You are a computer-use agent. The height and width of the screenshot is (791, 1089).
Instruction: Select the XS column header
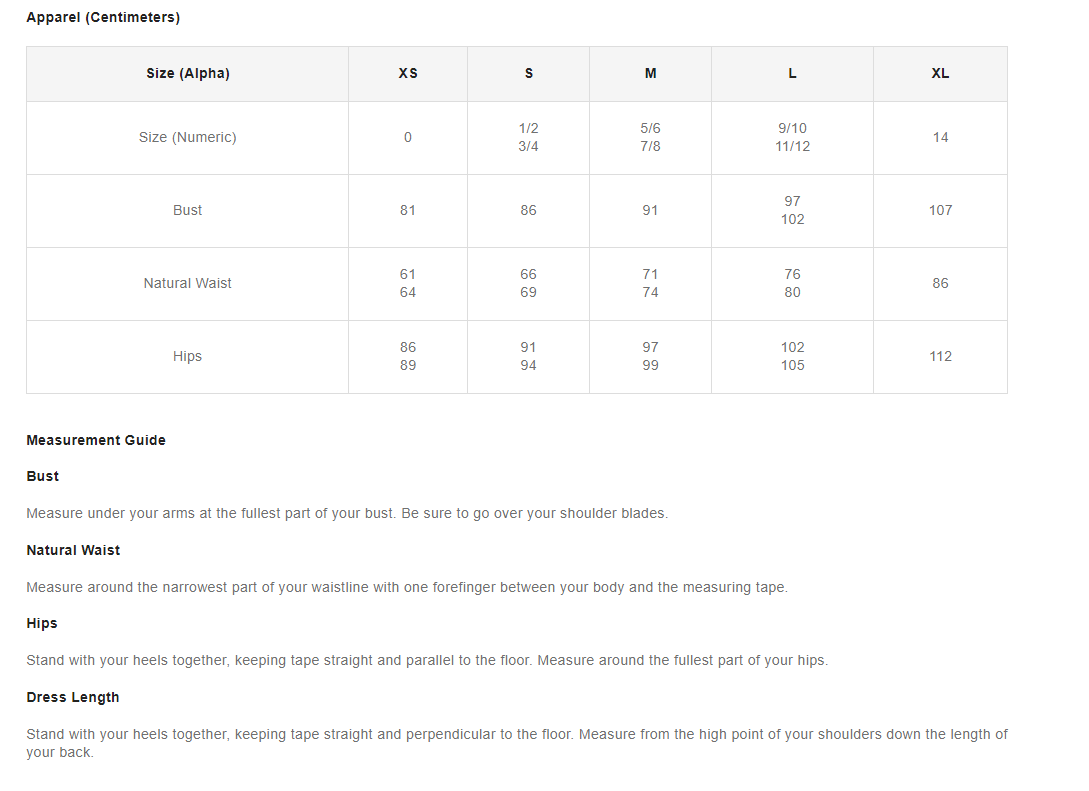[408, 74]
